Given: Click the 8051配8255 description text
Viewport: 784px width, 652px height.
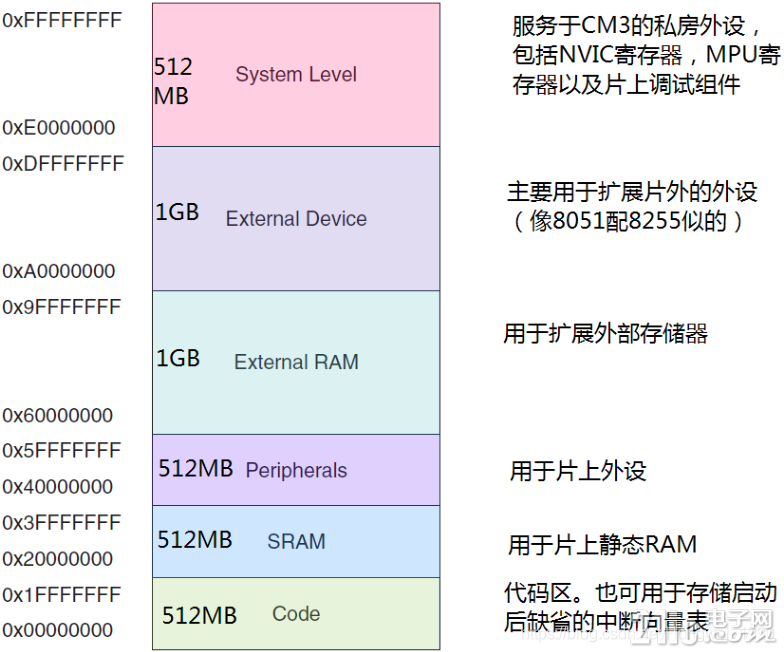Looking at the screenshot, I should [631, 221].
